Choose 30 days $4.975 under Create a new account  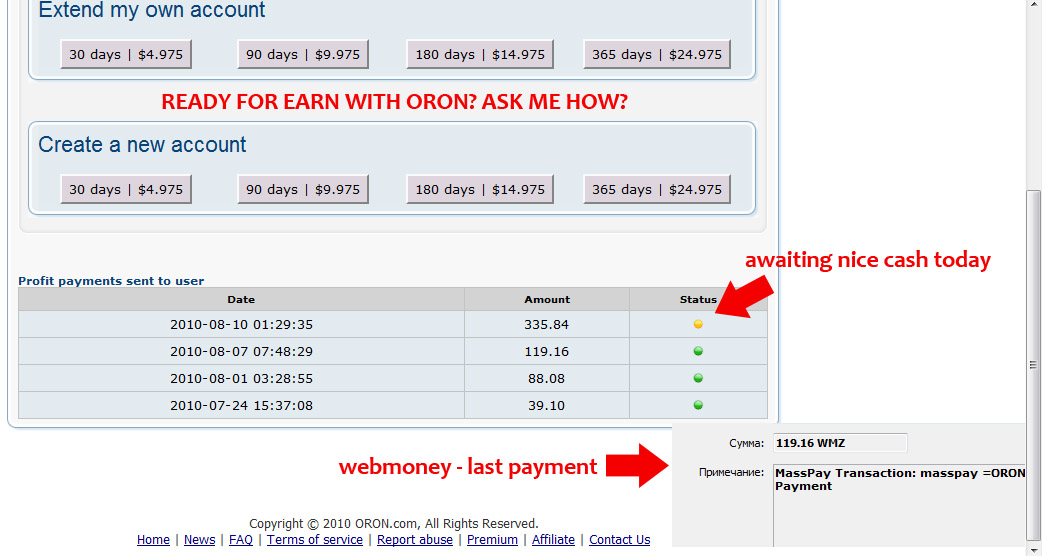pos(126,189)
